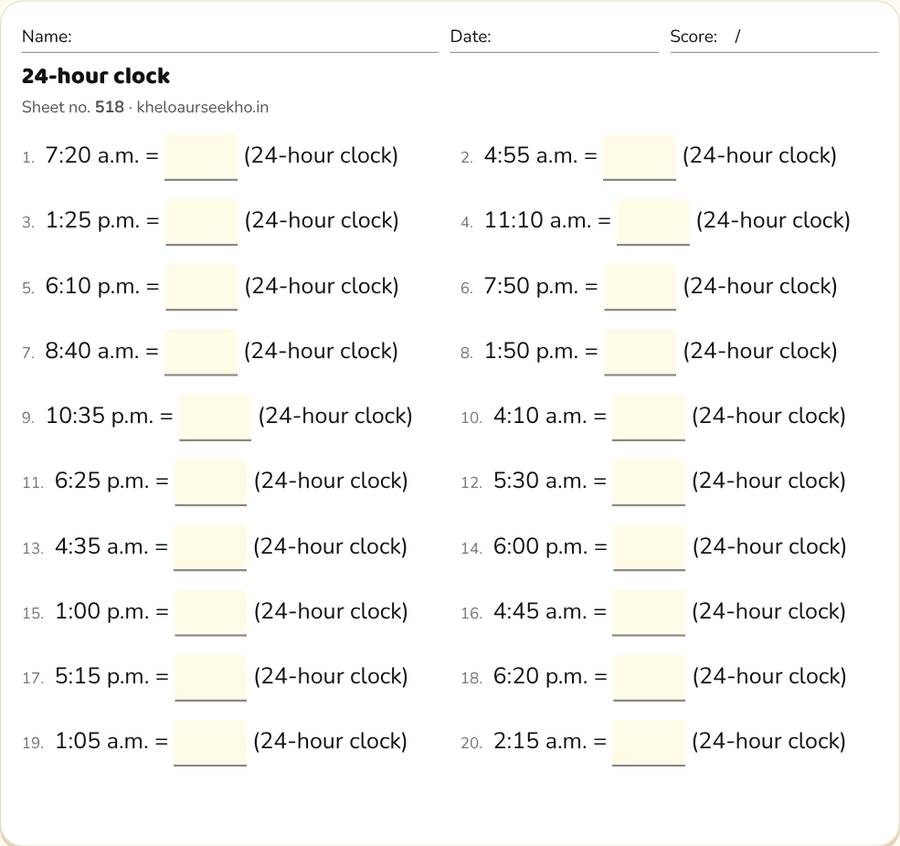
Task: Click the answer box for 4:10 a.m.
Action: (x=649, y=417)
